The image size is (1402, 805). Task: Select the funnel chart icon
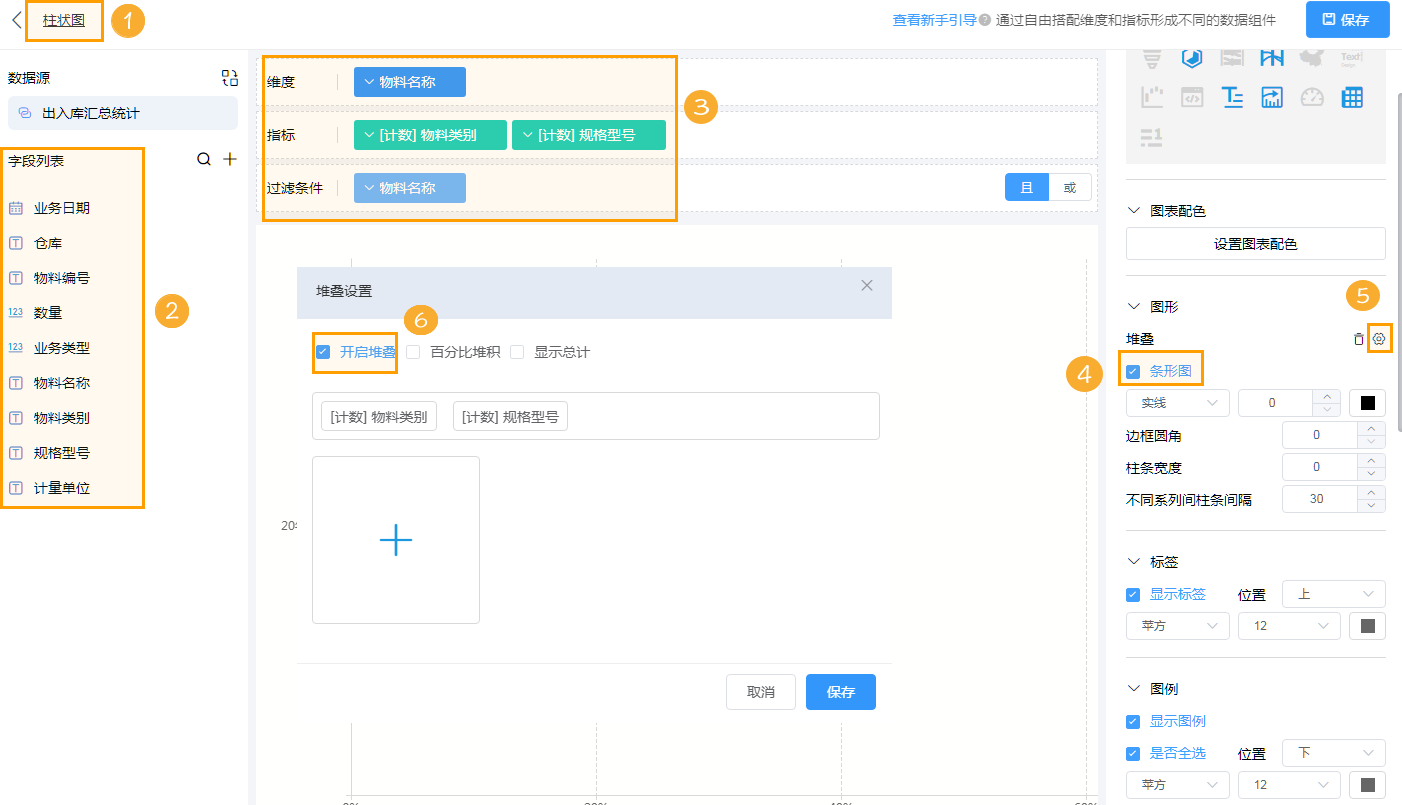1152,59
